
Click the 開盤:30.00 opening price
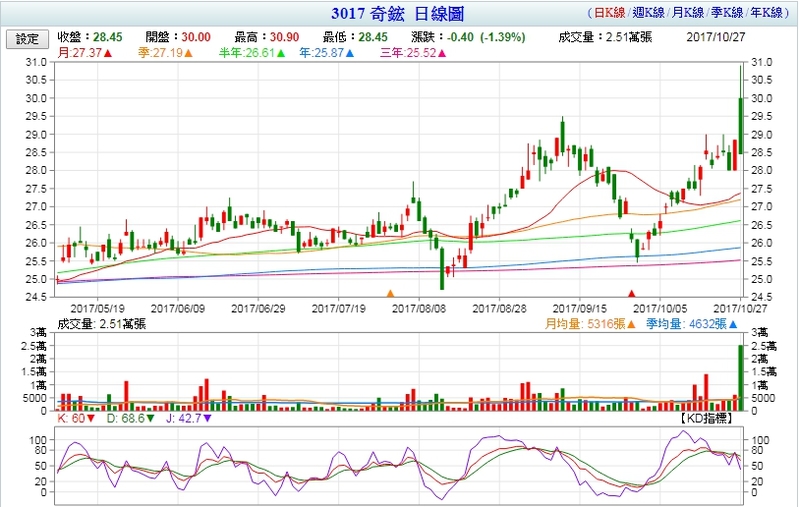coord(178,37)
